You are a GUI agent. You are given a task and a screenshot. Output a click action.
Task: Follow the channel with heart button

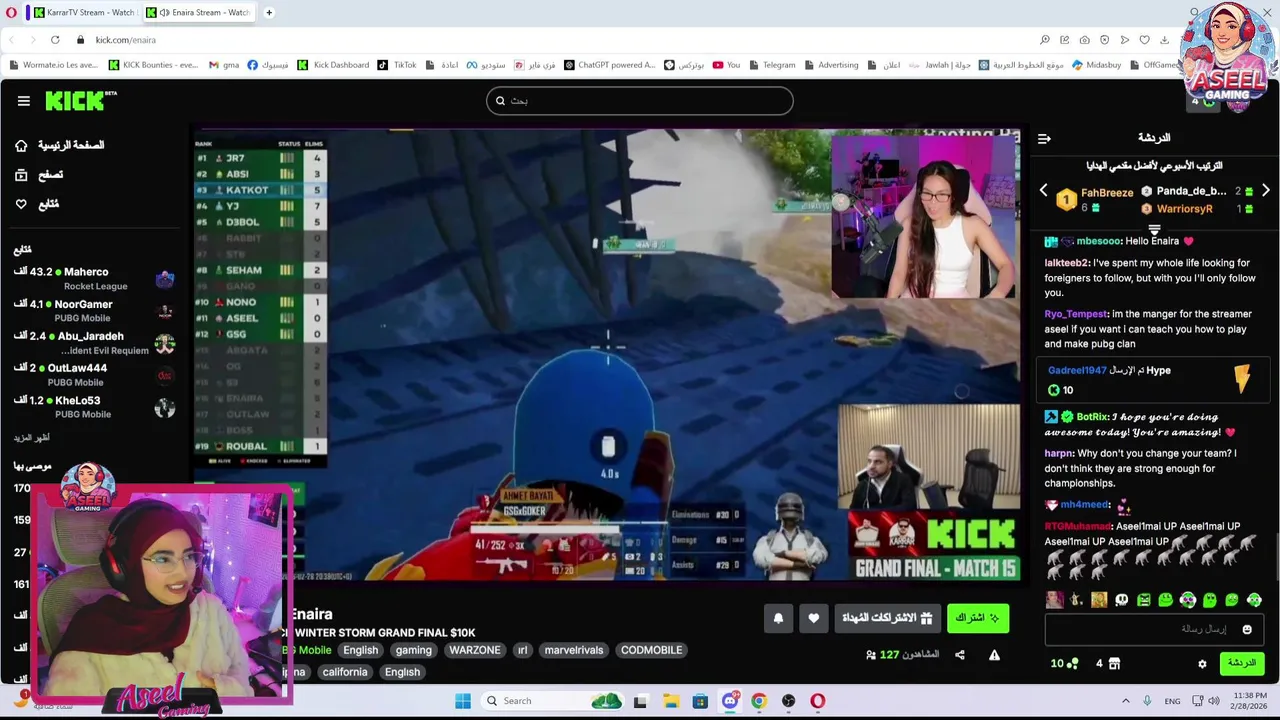coord(813,618)
